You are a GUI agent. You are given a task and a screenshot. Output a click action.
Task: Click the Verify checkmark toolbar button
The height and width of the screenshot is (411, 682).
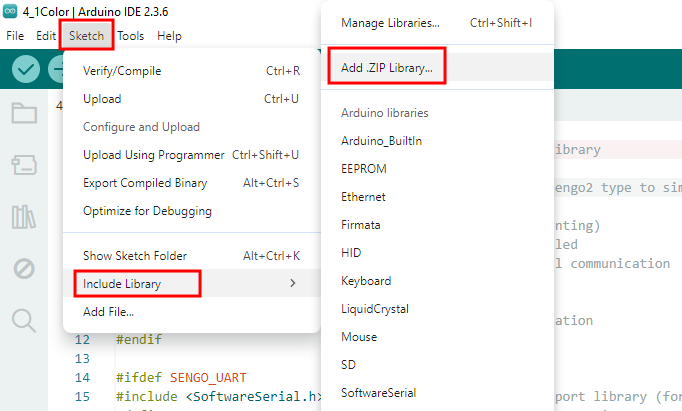click(26, 69)
